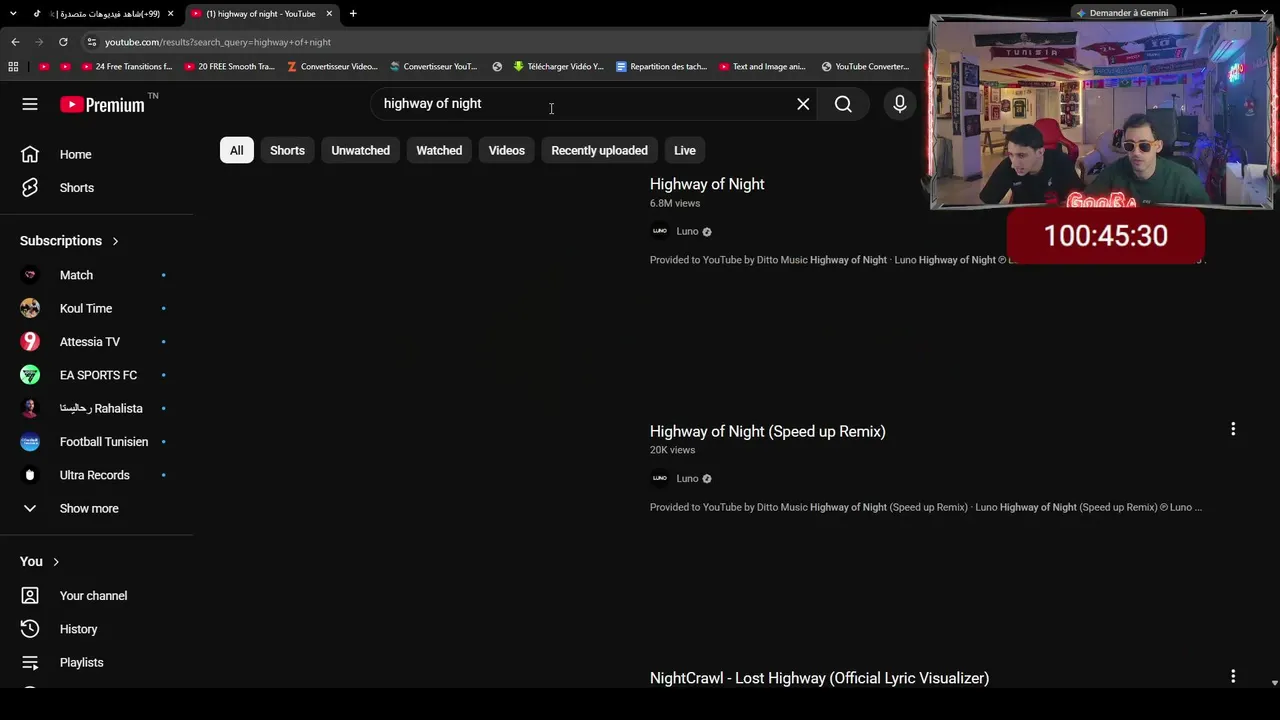1280x720 pixels.
Task: Open the Luno avatar on Highway of Night
Action: coord(659,231)
